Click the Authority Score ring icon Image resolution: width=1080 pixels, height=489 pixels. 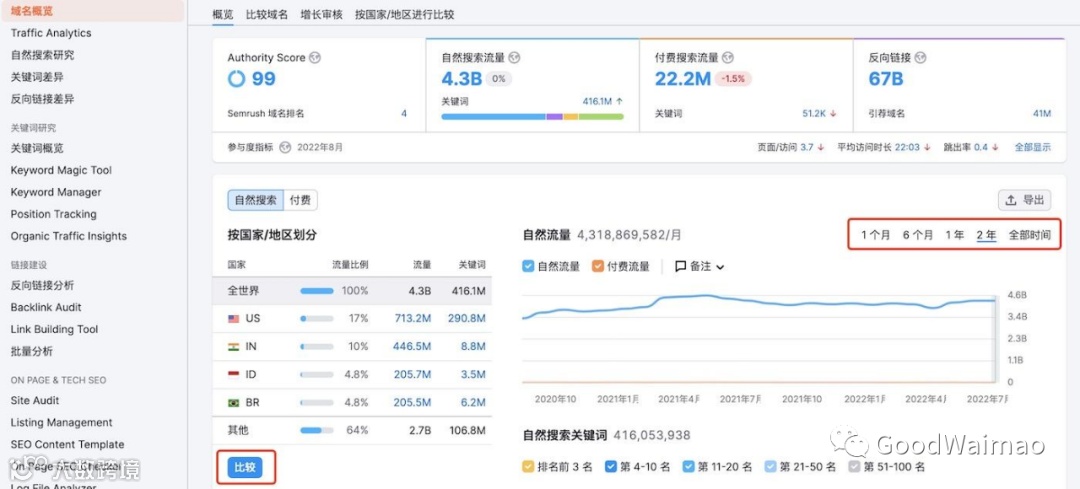pos(236,79)
